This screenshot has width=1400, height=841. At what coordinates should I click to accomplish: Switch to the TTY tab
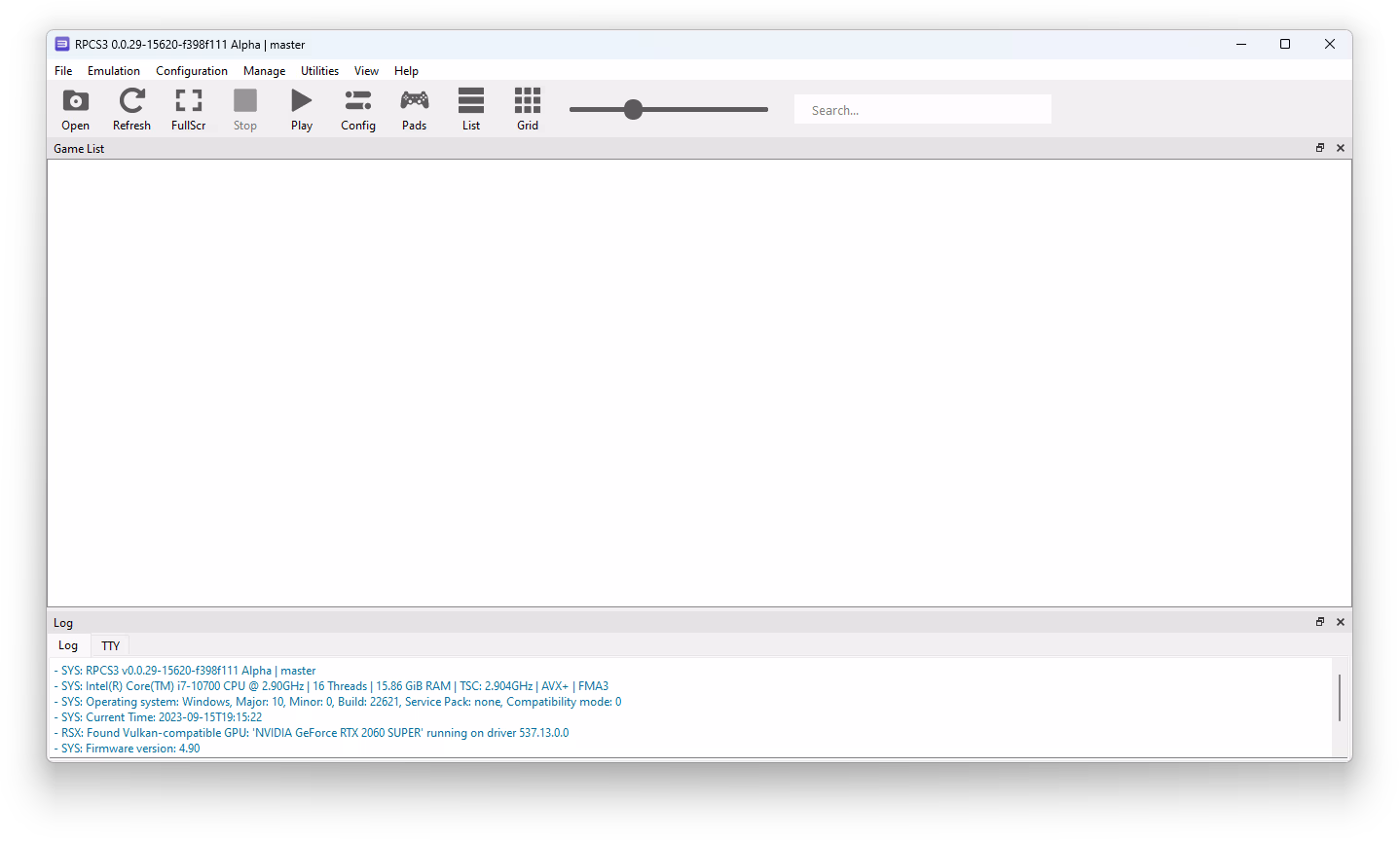point(111,645)
